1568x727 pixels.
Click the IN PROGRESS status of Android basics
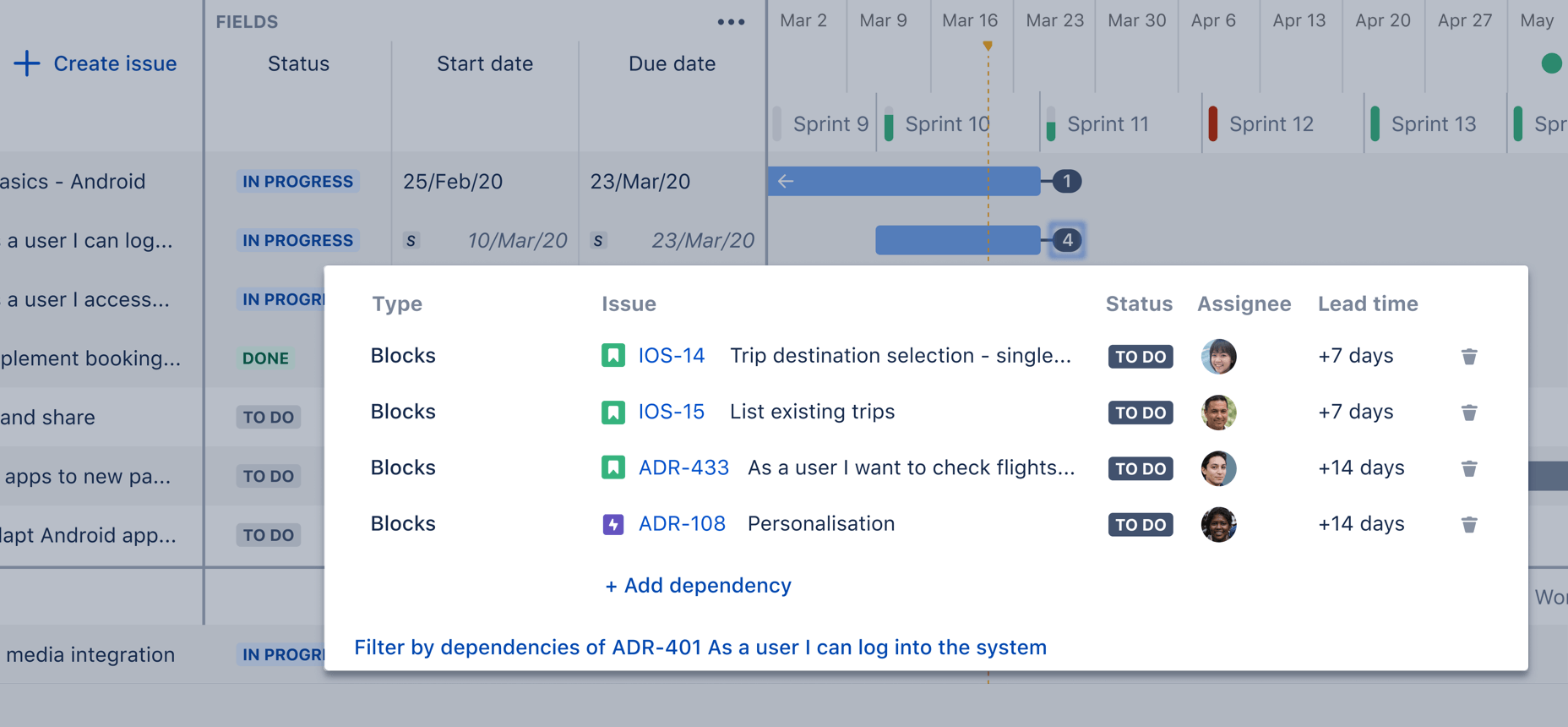[x=297, y=182]
